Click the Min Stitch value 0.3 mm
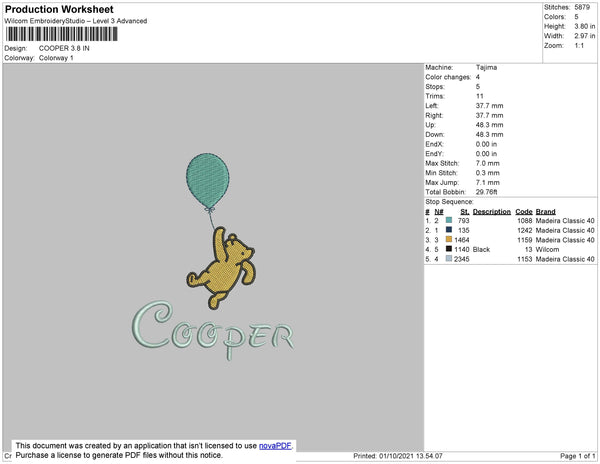Viewport: 600px width, 464px height. coord(488,173)
